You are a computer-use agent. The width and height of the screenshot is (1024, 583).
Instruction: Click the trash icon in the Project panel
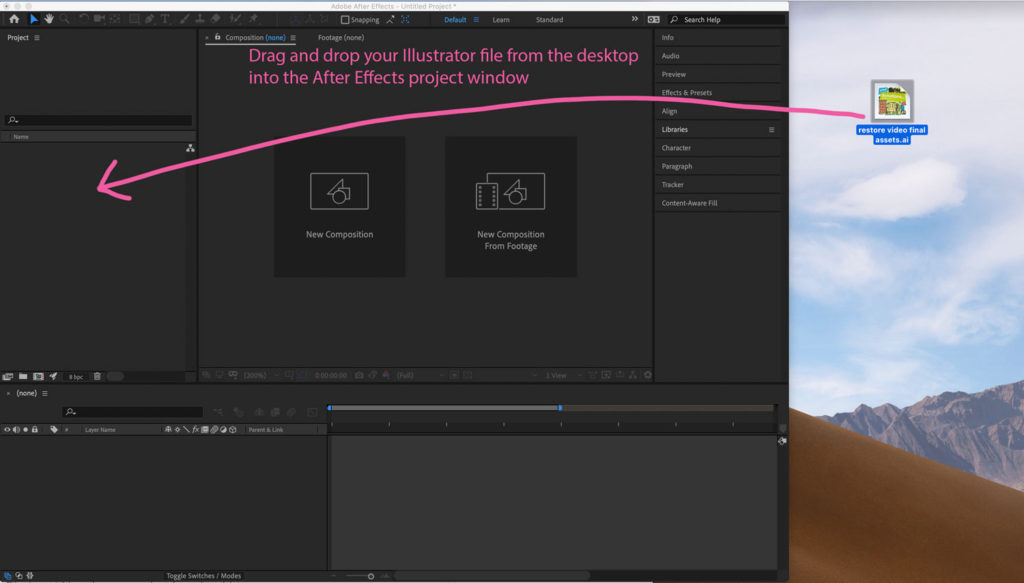click(95, 376)
